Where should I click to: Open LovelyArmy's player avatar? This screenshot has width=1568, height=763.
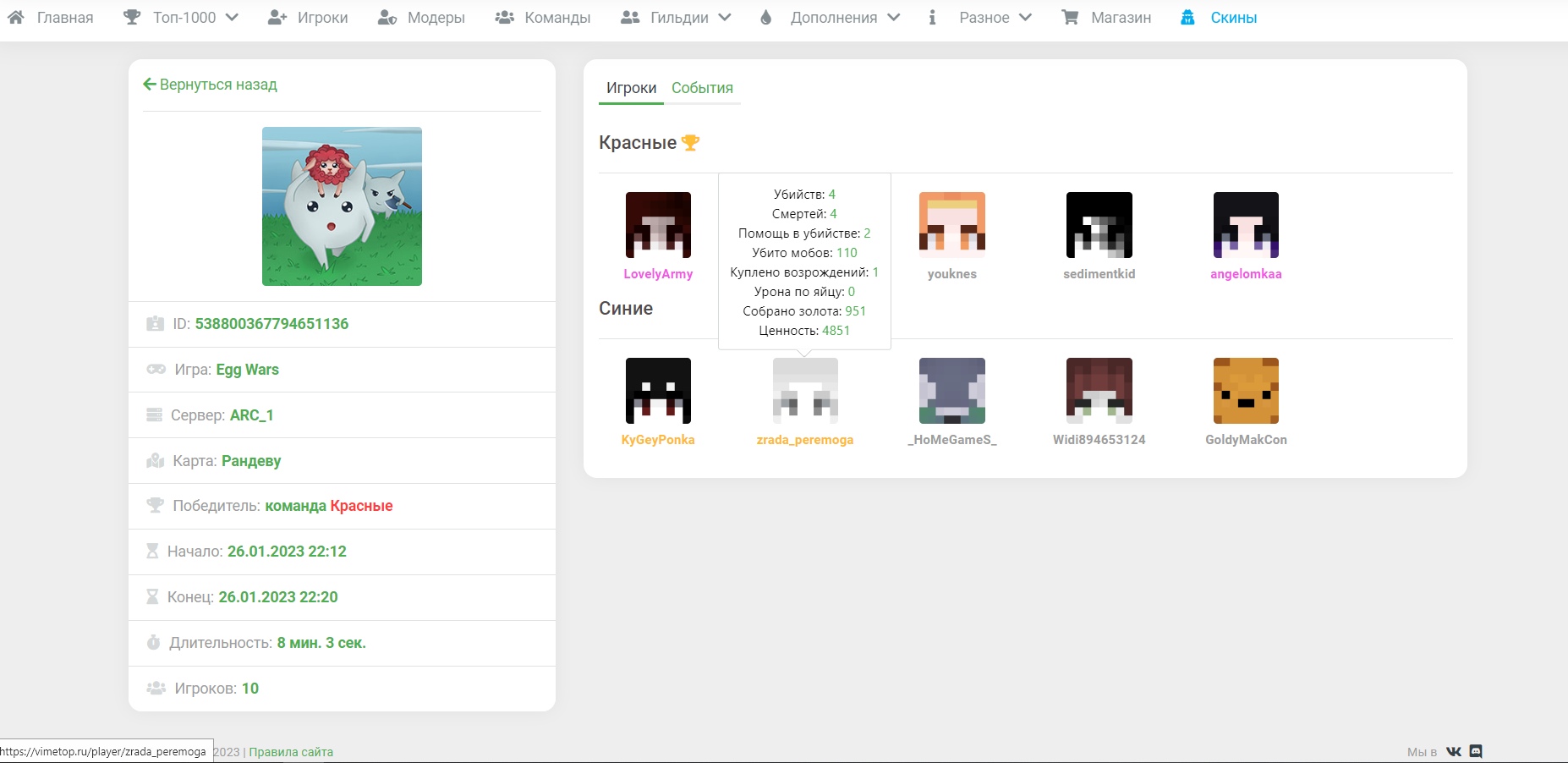pos(658,225)
